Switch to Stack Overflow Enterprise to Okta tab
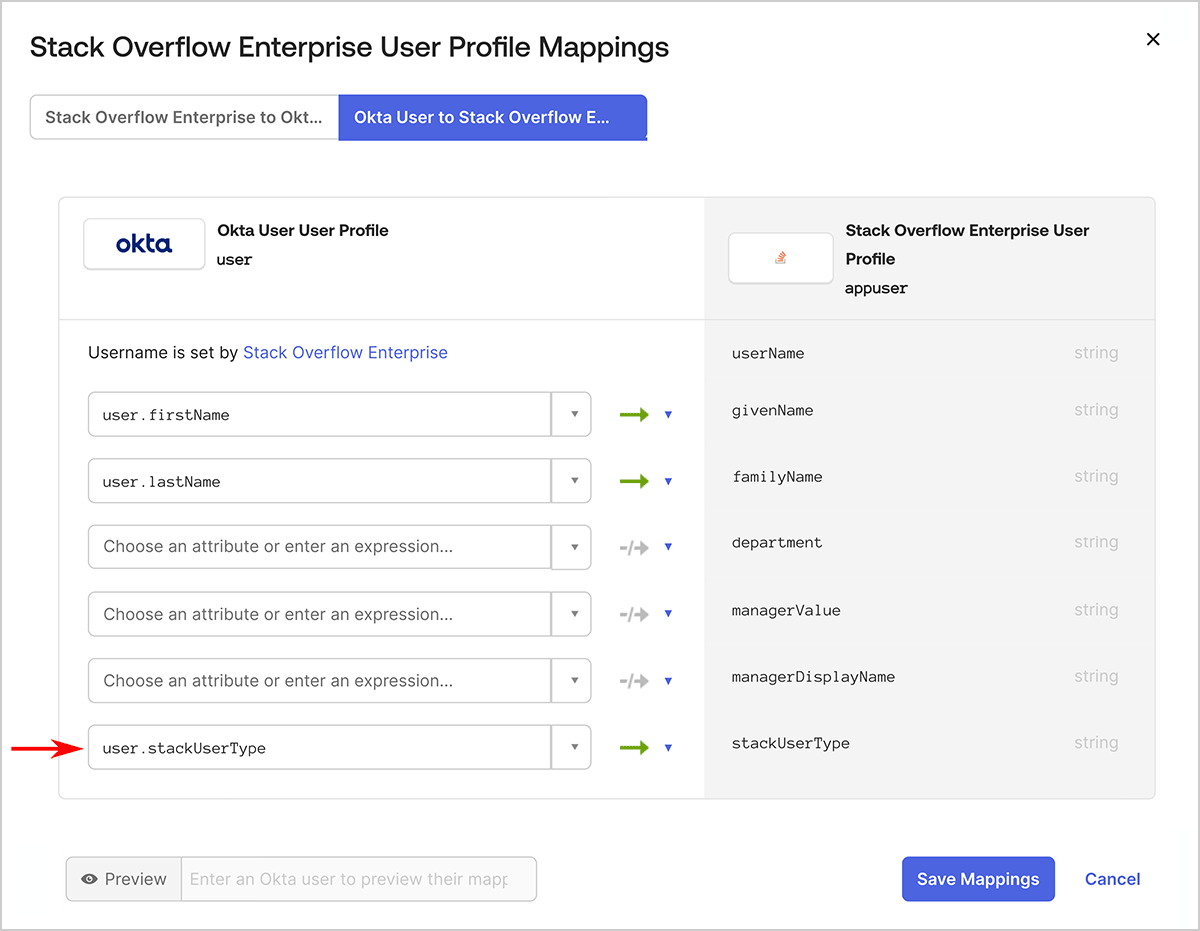Viewport: 1200px width, 931px height. [x=184, y=117]
